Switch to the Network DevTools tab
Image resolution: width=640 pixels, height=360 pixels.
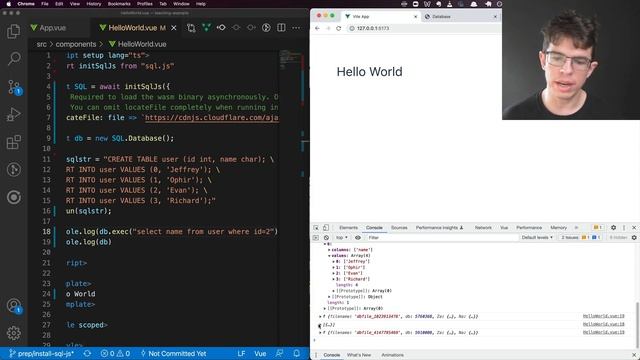483,227
